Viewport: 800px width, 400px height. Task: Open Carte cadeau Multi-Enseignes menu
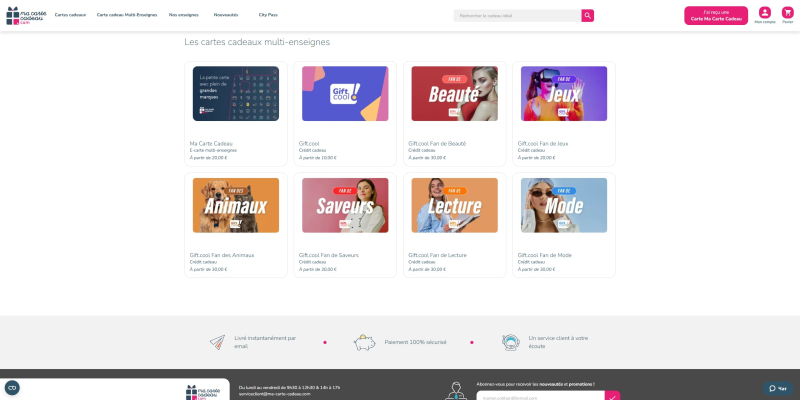point(127,15)
